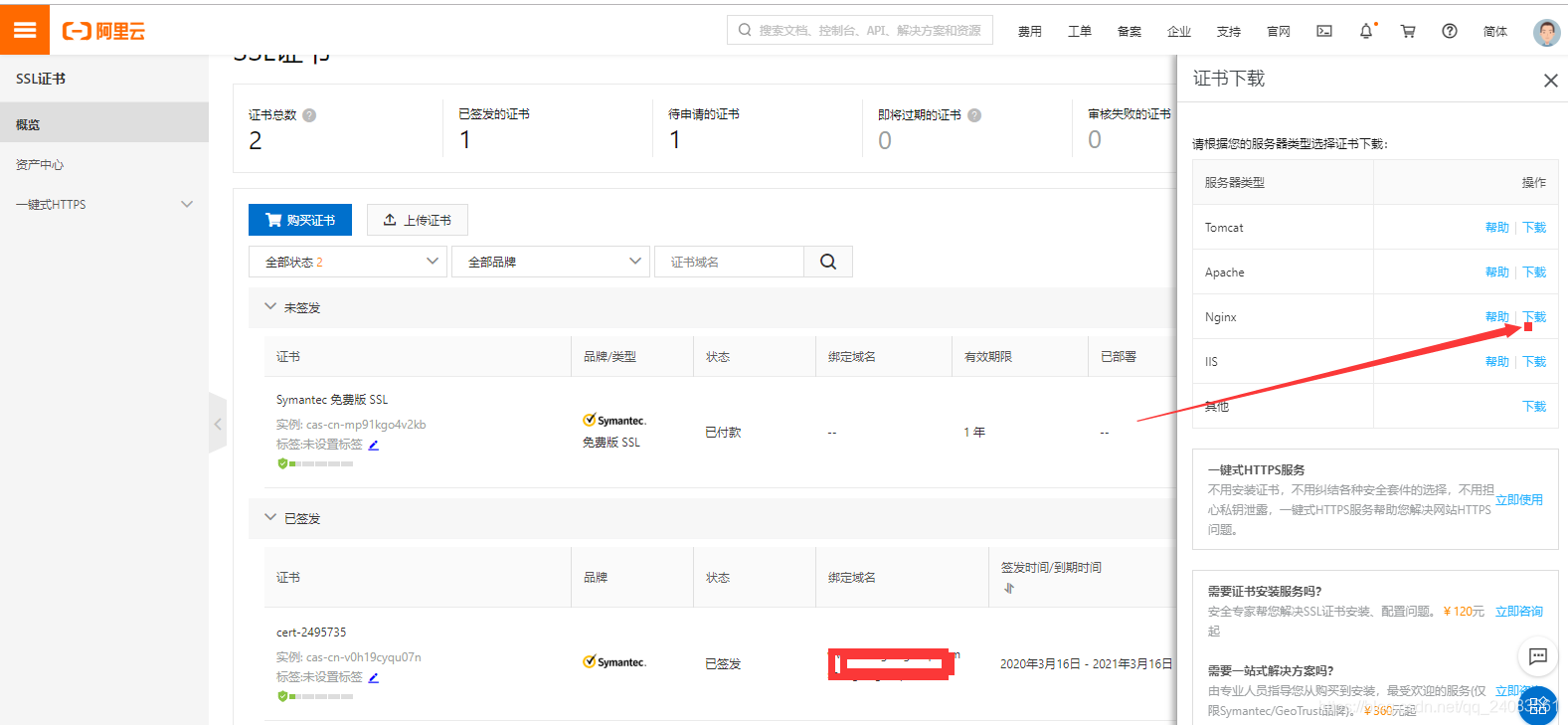The width and height of the screenshot is (1568, 725).
Task: Open 支持 top menu
Action: coord(1228,32)
